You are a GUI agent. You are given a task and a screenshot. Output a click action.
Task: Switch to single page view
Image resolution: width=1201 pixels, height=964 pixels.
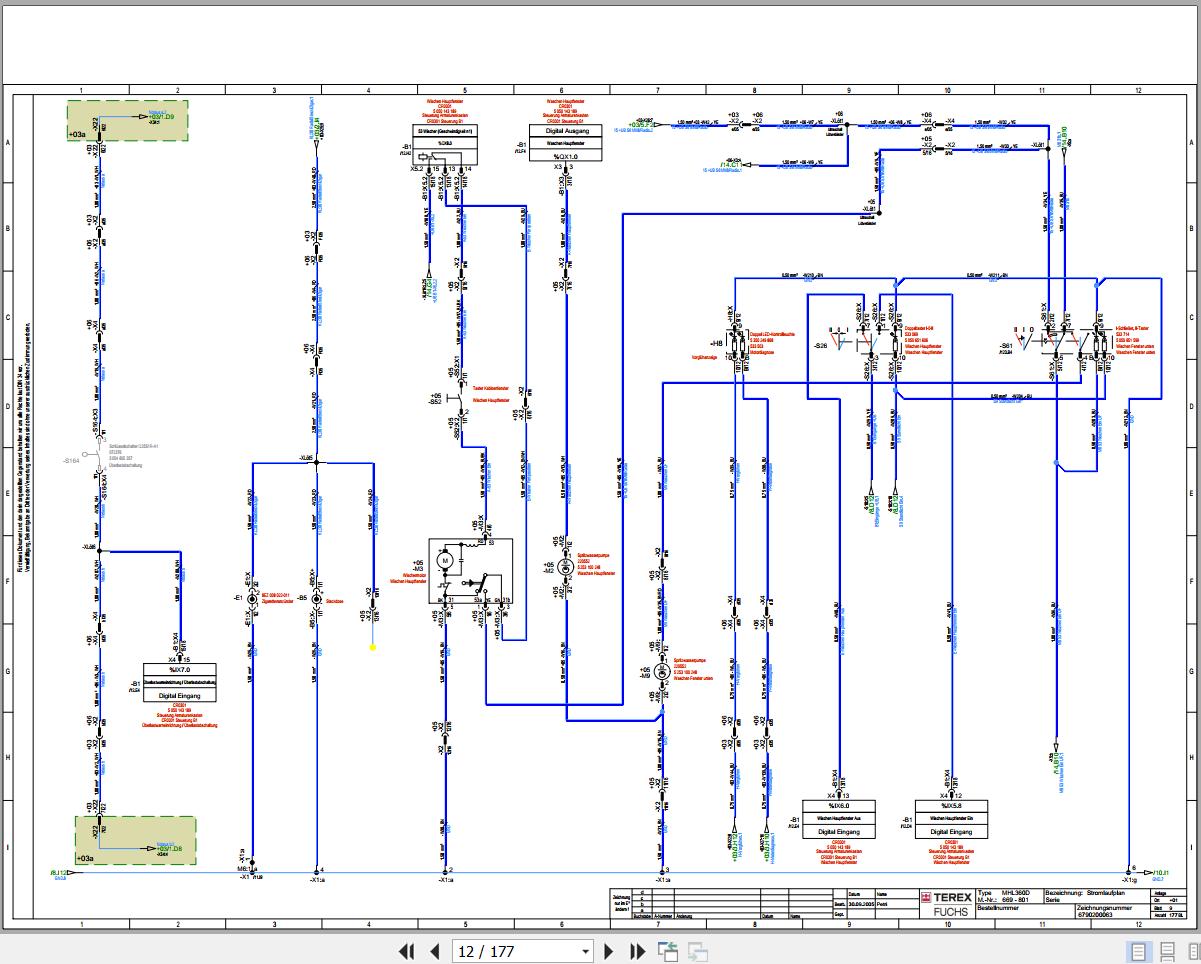[x=1138, y=951]
